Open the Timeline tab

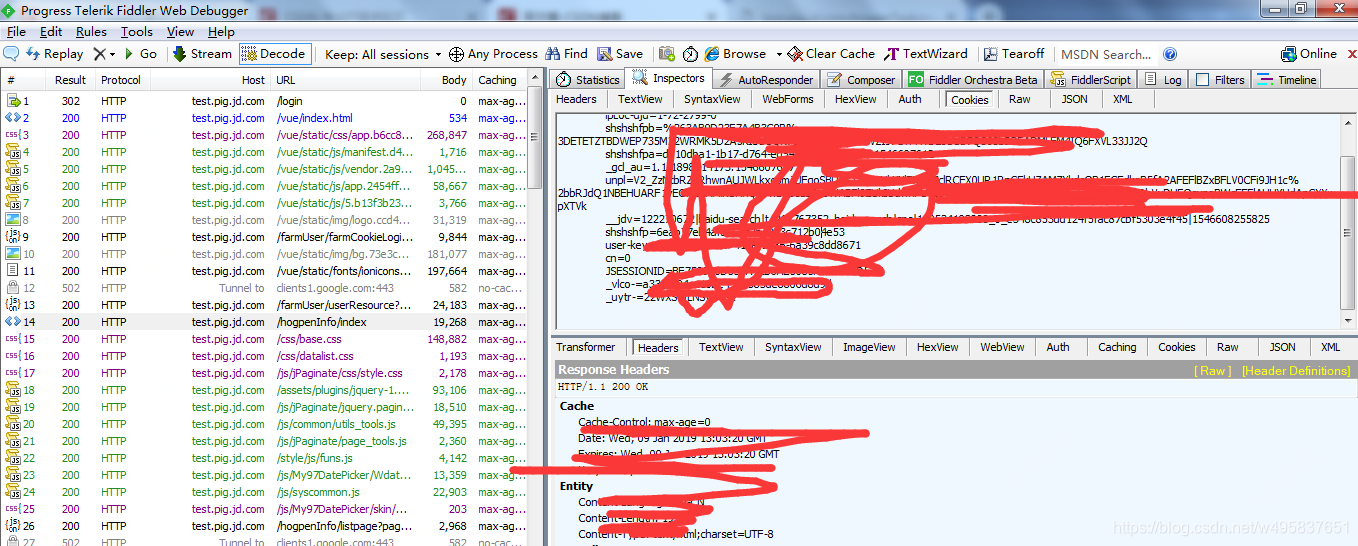pos(1287,80)
